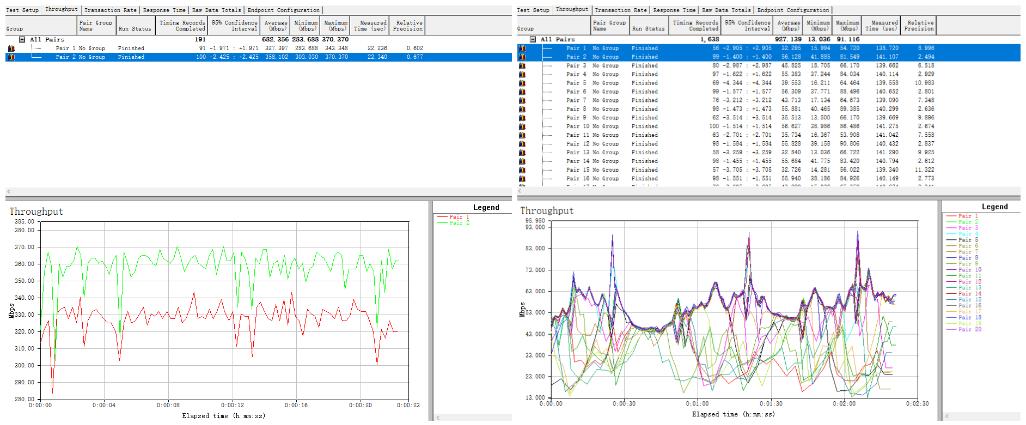Click the Pair 14 row icon in right window
Image resolution: width=1026 pixels, height=425 pixels.
pyautogui.click(x=523, y=160)
